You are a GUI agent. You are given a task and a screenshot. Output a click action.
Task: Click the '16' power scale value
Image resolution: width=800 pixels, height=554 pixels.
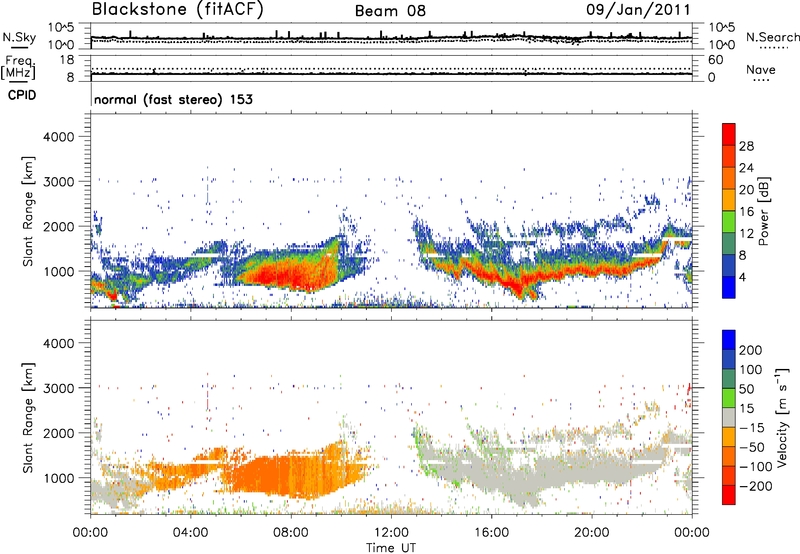point(746,212)
